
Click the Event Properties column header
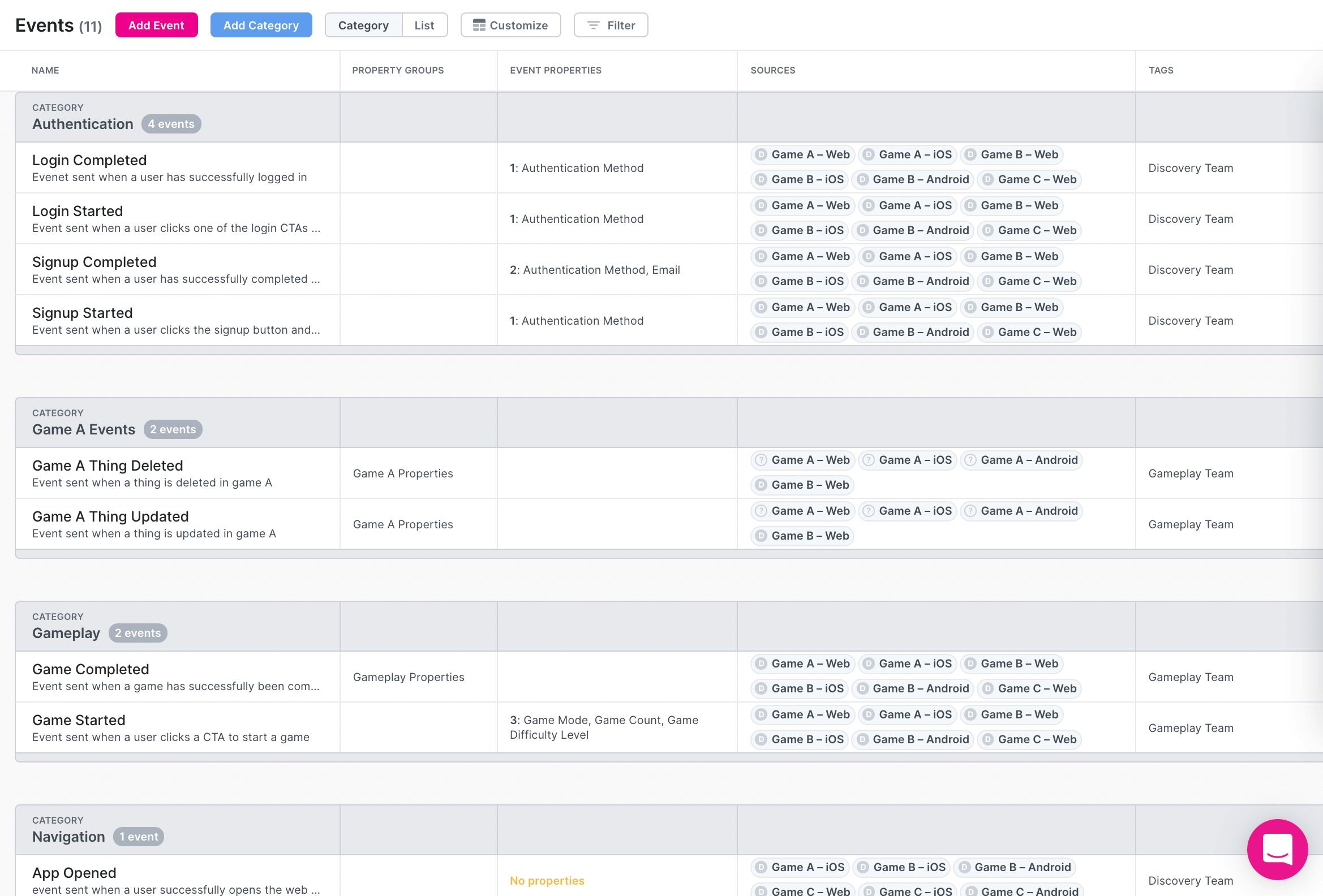555,71
